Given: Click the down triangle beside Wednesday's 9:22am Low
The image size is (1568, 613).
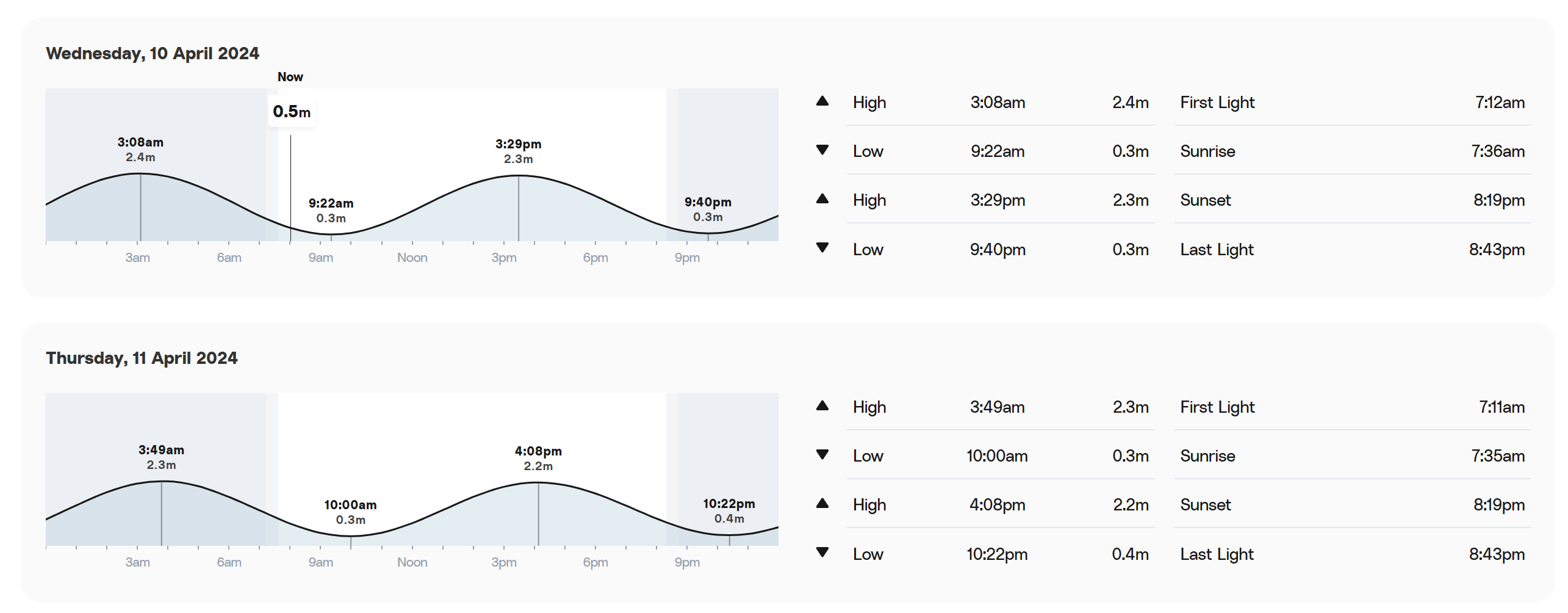Looking at the screenshot, I should click(x=822, y=150).
